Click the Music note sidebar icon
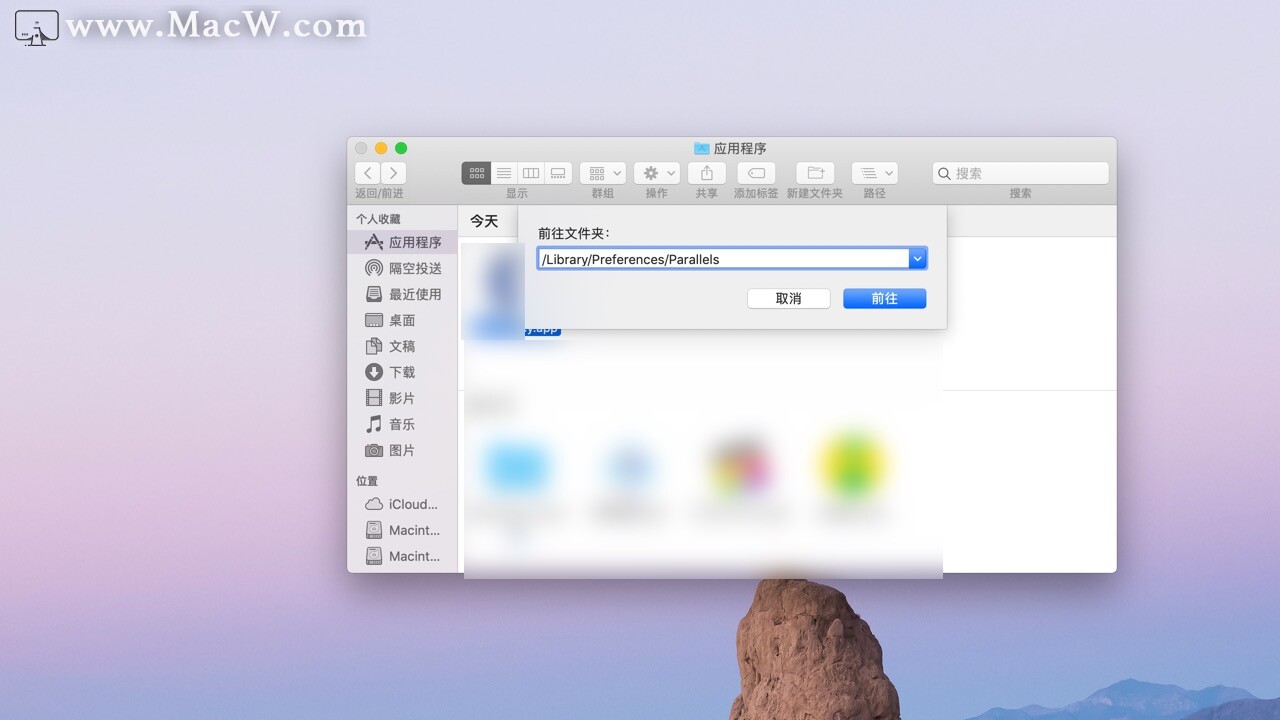Image resolution: width=1280 pixels, height=720 pixels. [374, 424]
